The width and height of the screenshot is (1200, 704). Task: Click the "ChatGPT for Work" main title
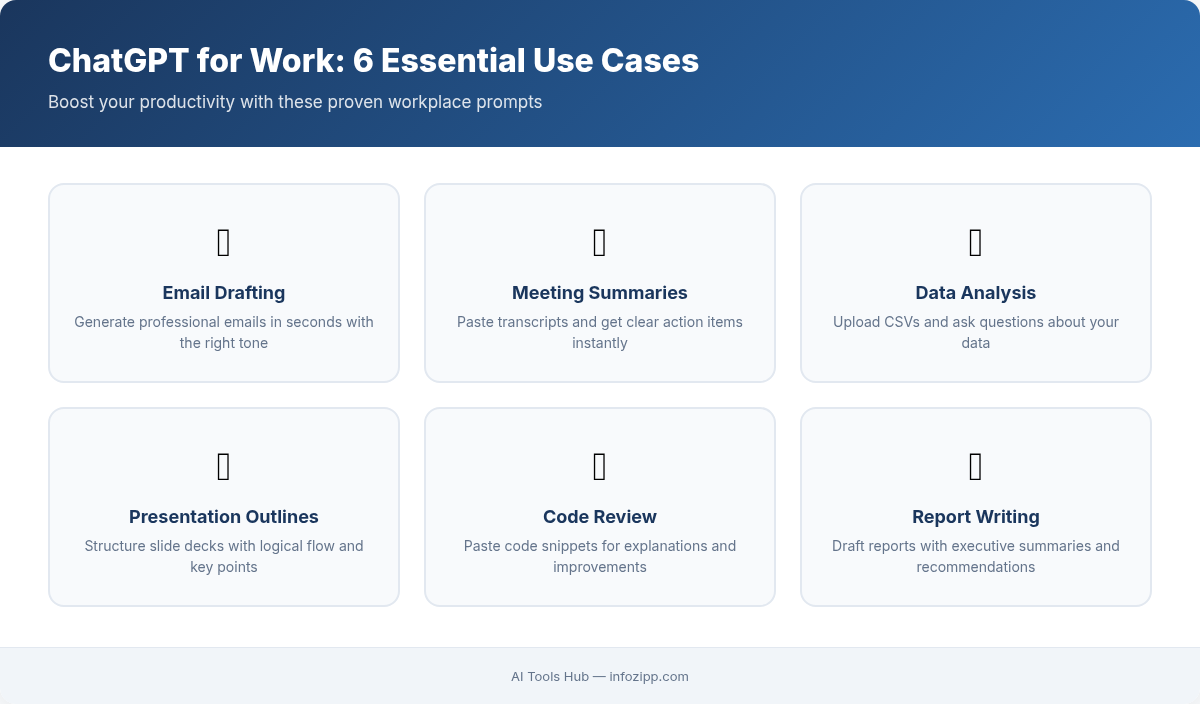pos(373,61)
